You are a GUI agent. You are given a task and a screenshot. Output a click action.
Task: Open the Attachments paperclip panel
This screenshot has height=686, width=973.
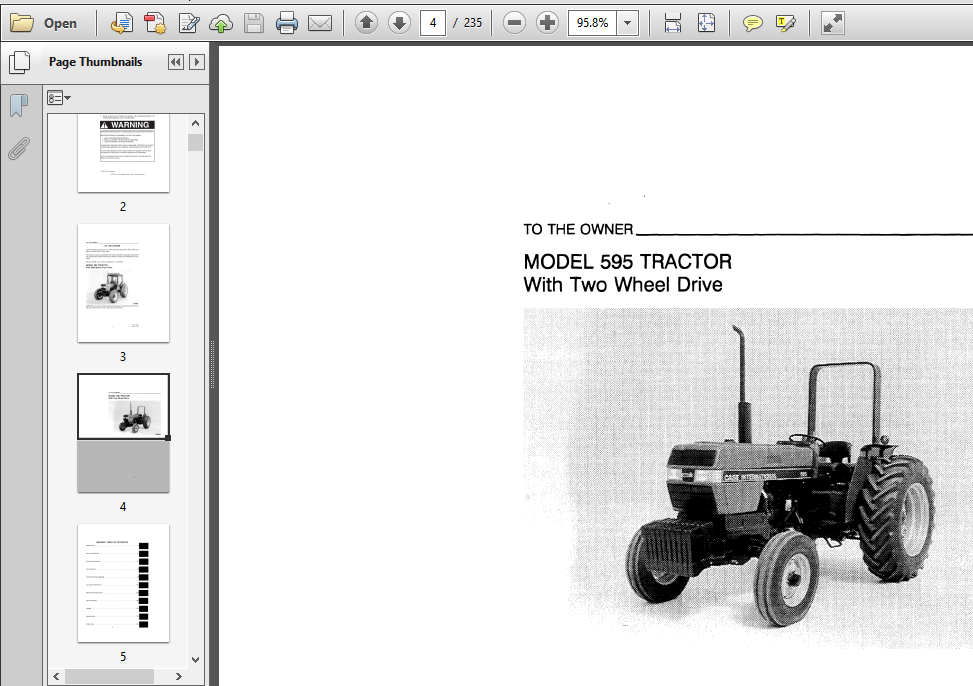tap(19, 149)
